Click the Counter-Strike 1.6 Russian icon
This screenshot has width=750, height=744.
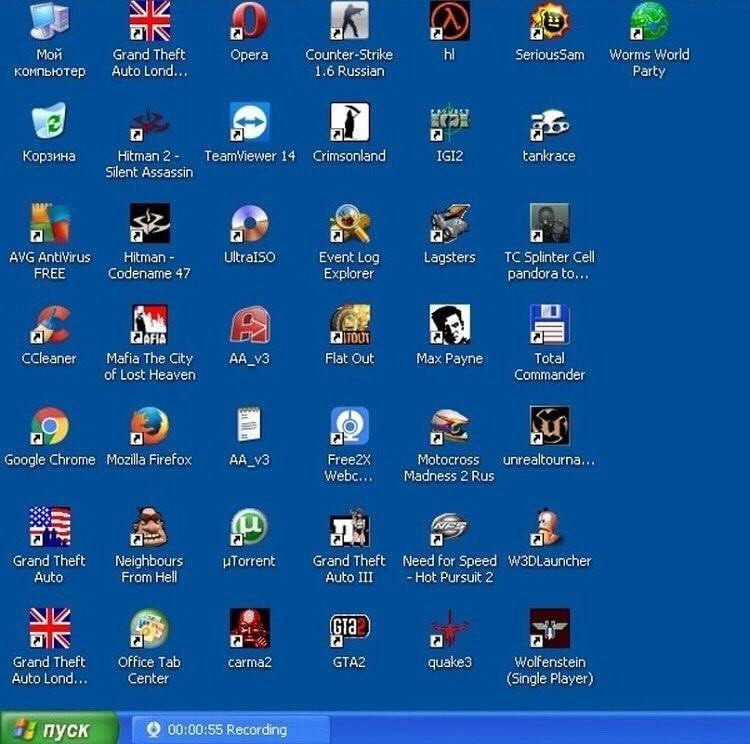click(x=349, y=22)
